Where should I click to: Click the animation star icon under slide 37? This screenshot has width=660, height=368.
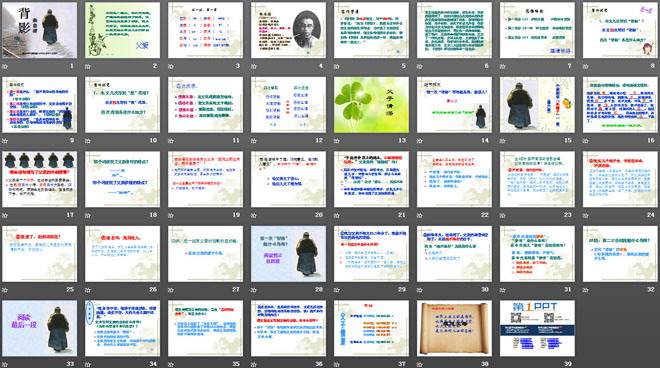337,364
